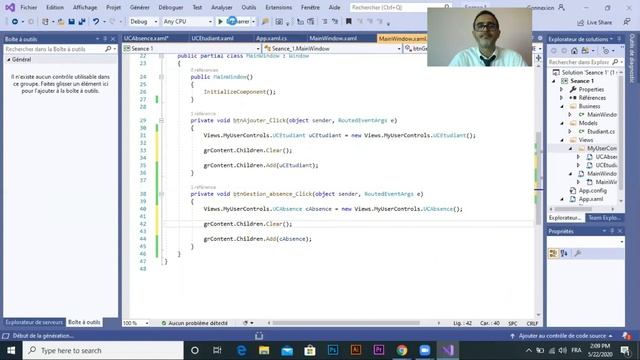Click in the Windows taskbar search box

point(103,350)
